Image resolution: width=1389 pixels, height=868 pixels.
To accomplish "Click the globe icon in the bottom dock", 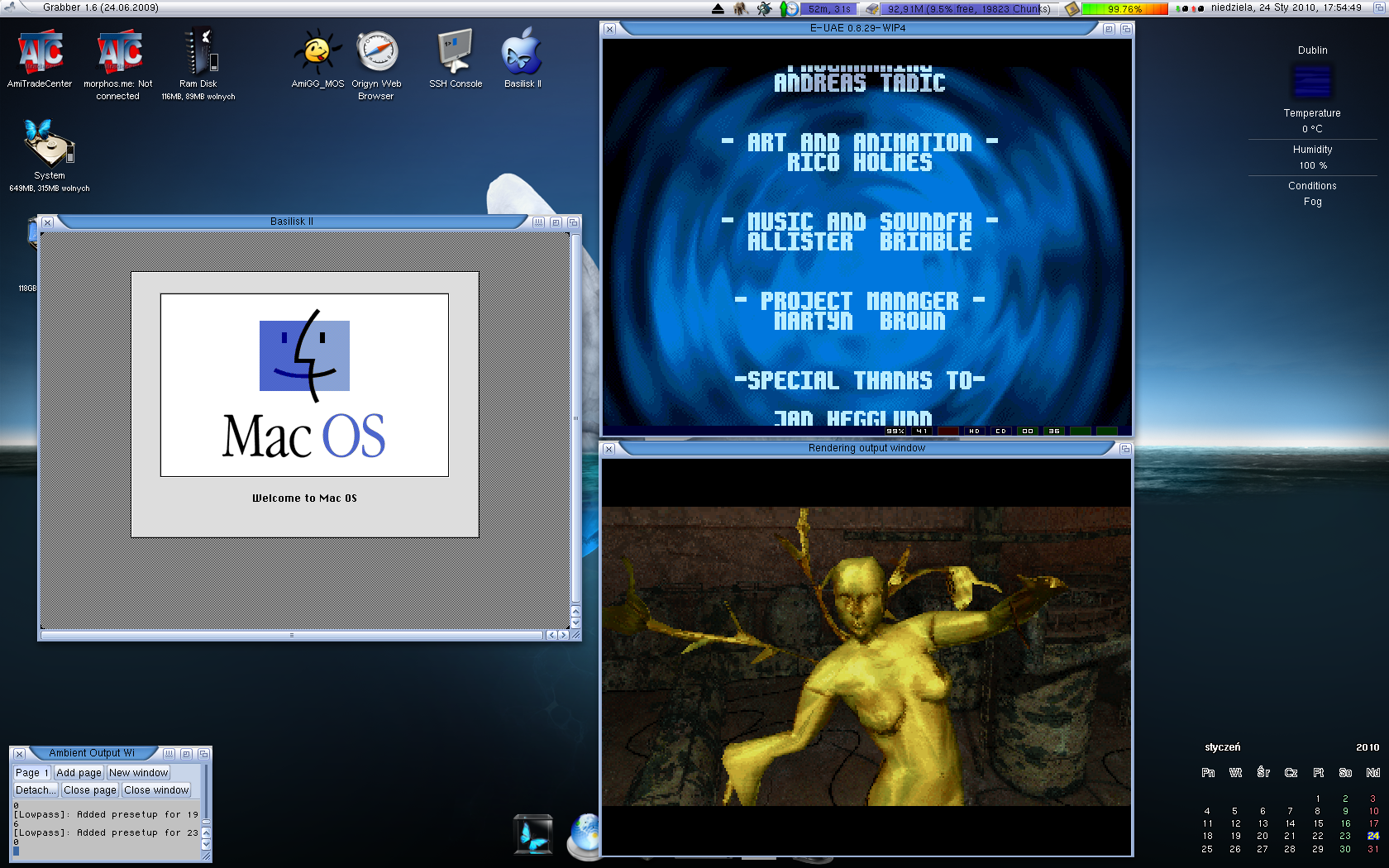I will pyautogui.click(x=585, y=835).
